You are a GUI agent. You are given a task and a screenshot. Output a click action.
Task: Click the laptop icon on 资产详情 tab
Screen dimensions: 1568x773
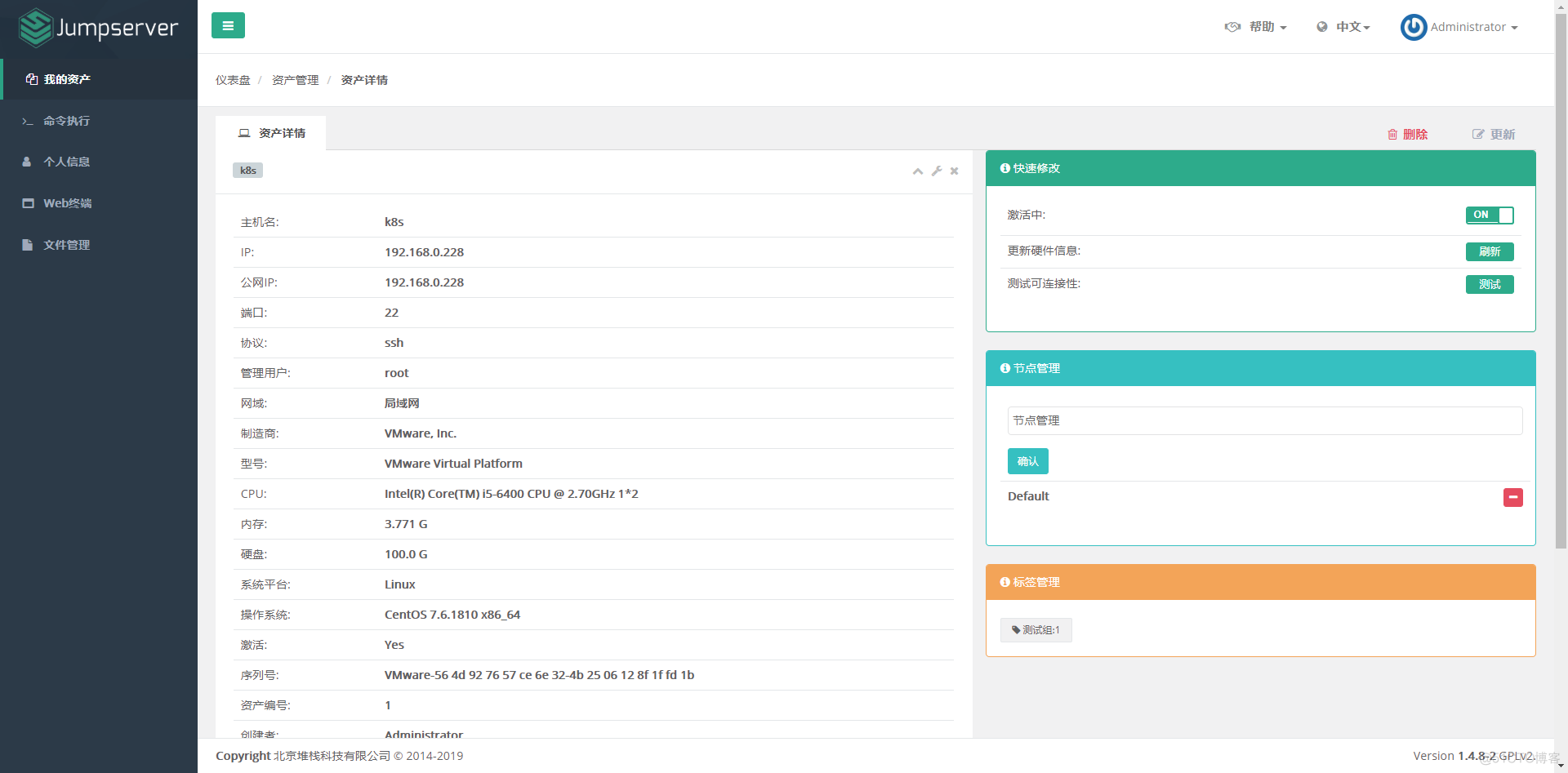click(x=244, y=133)
